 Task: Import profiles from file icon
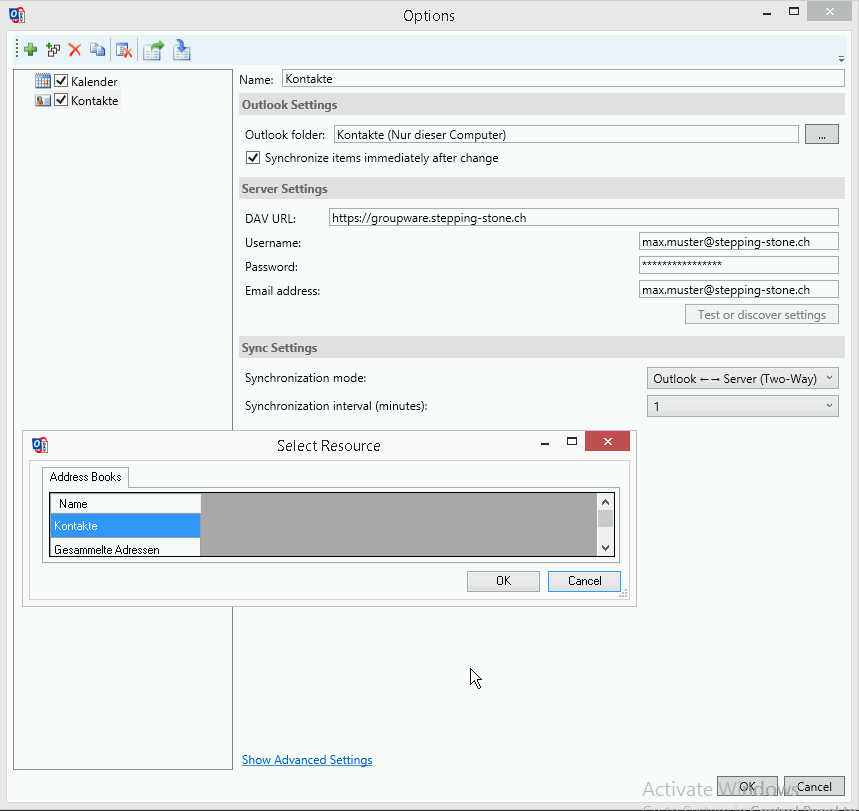coord(181,49)
